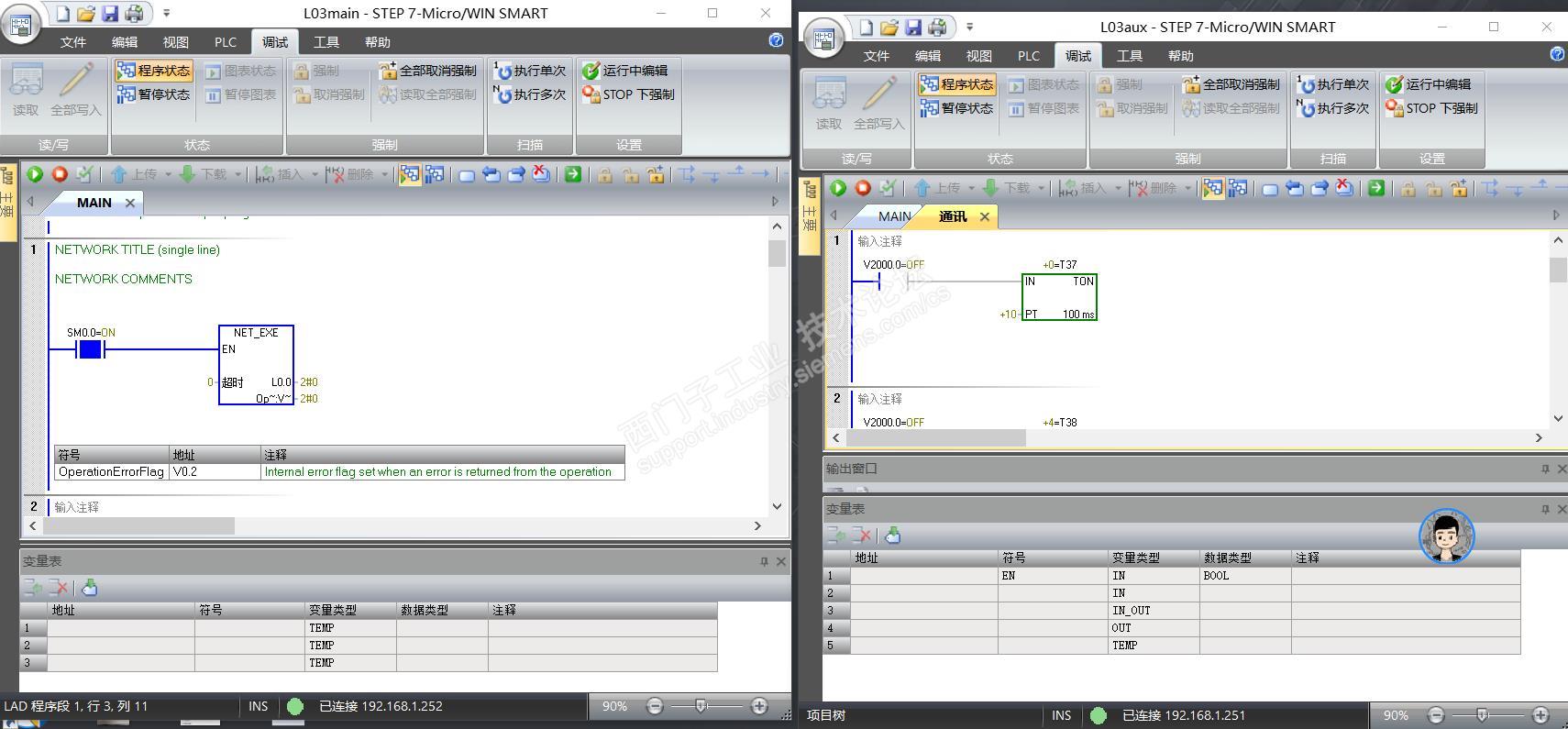
Task: Click horizontal scrollbar thumb in L03main editor
Action: 138,525
